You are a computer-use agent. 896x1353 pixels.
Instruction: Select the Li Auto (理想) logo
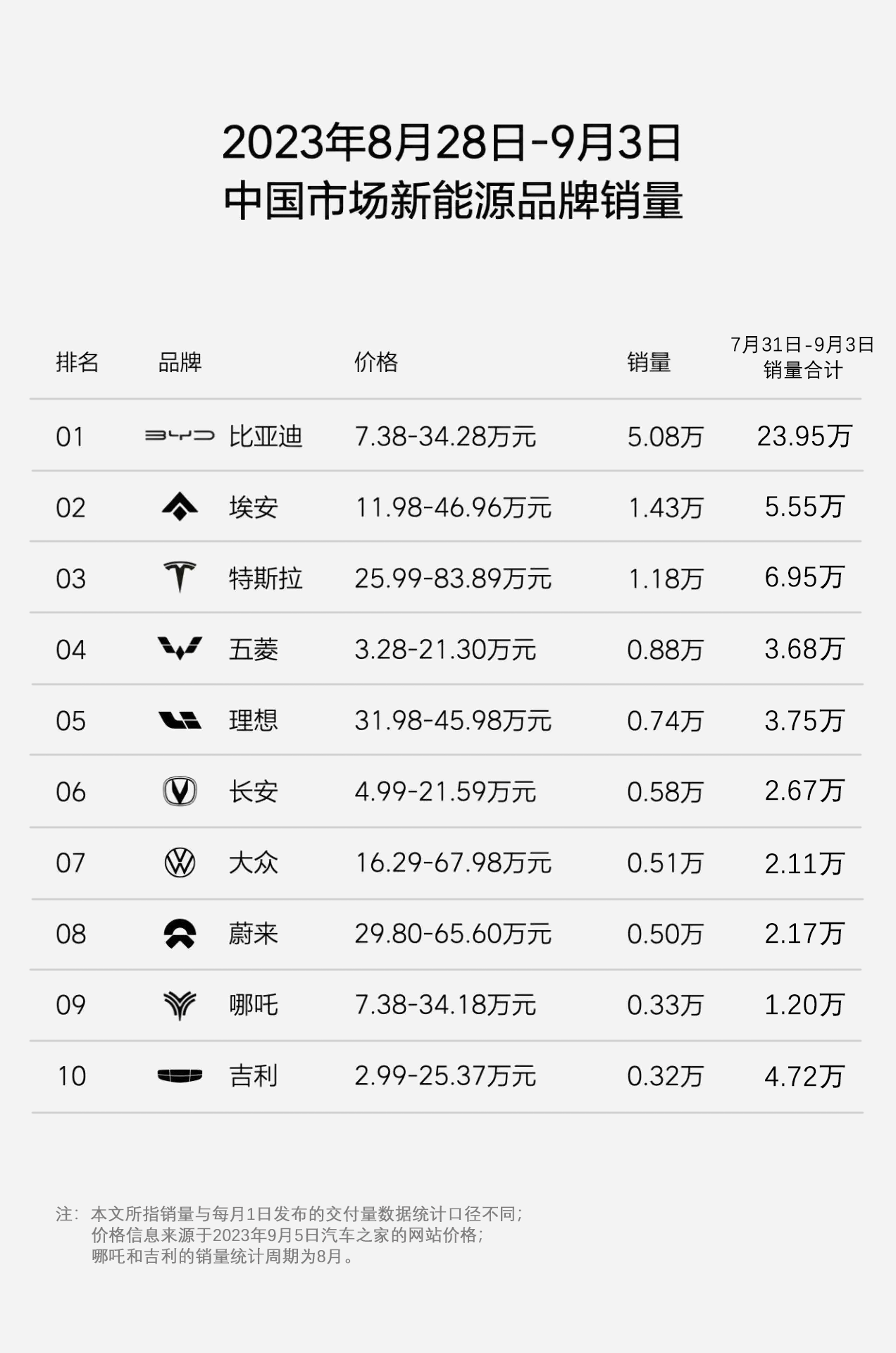180,719
